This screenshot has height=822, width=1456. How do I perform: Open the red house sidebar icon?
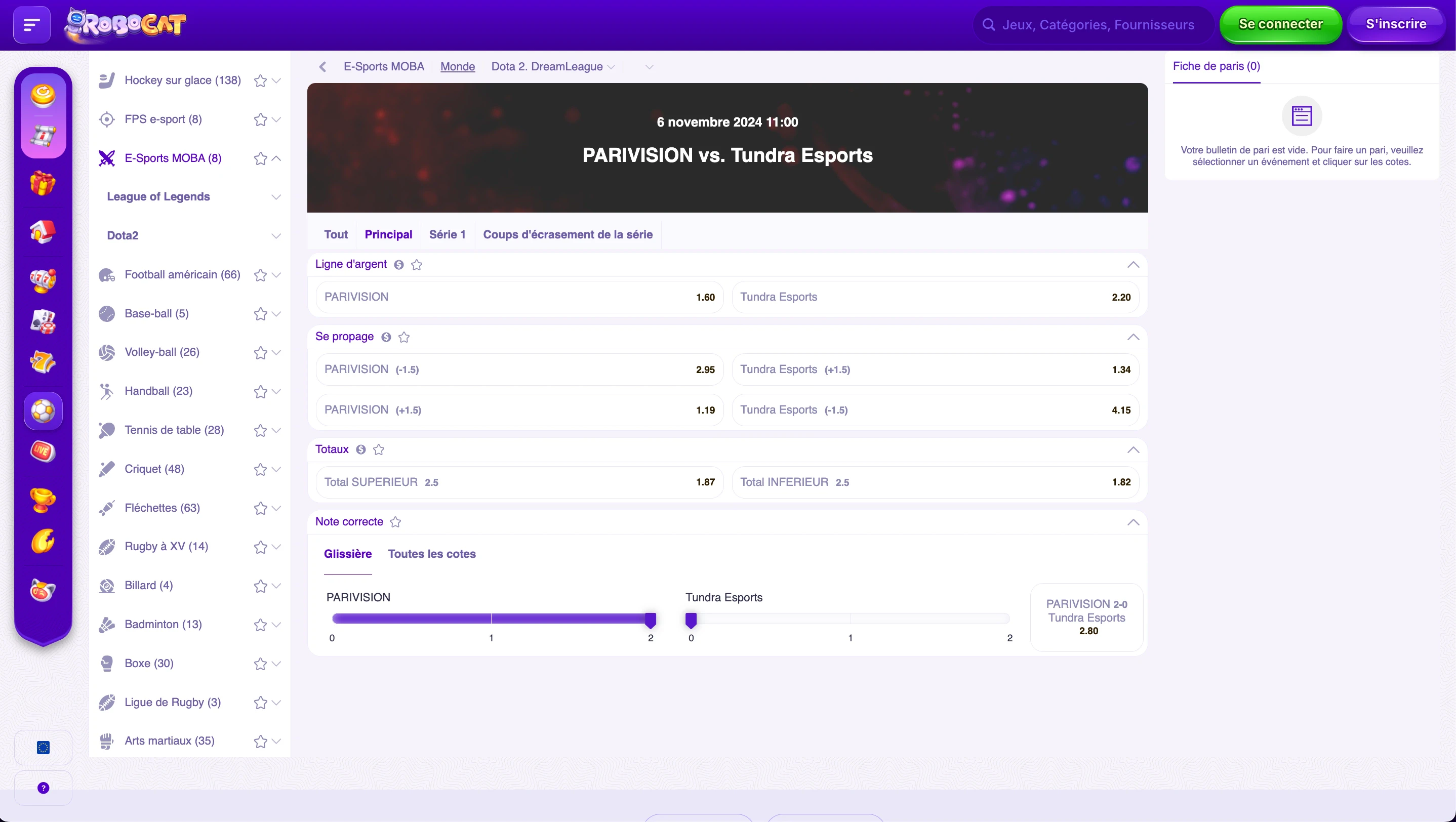point(43,231)
